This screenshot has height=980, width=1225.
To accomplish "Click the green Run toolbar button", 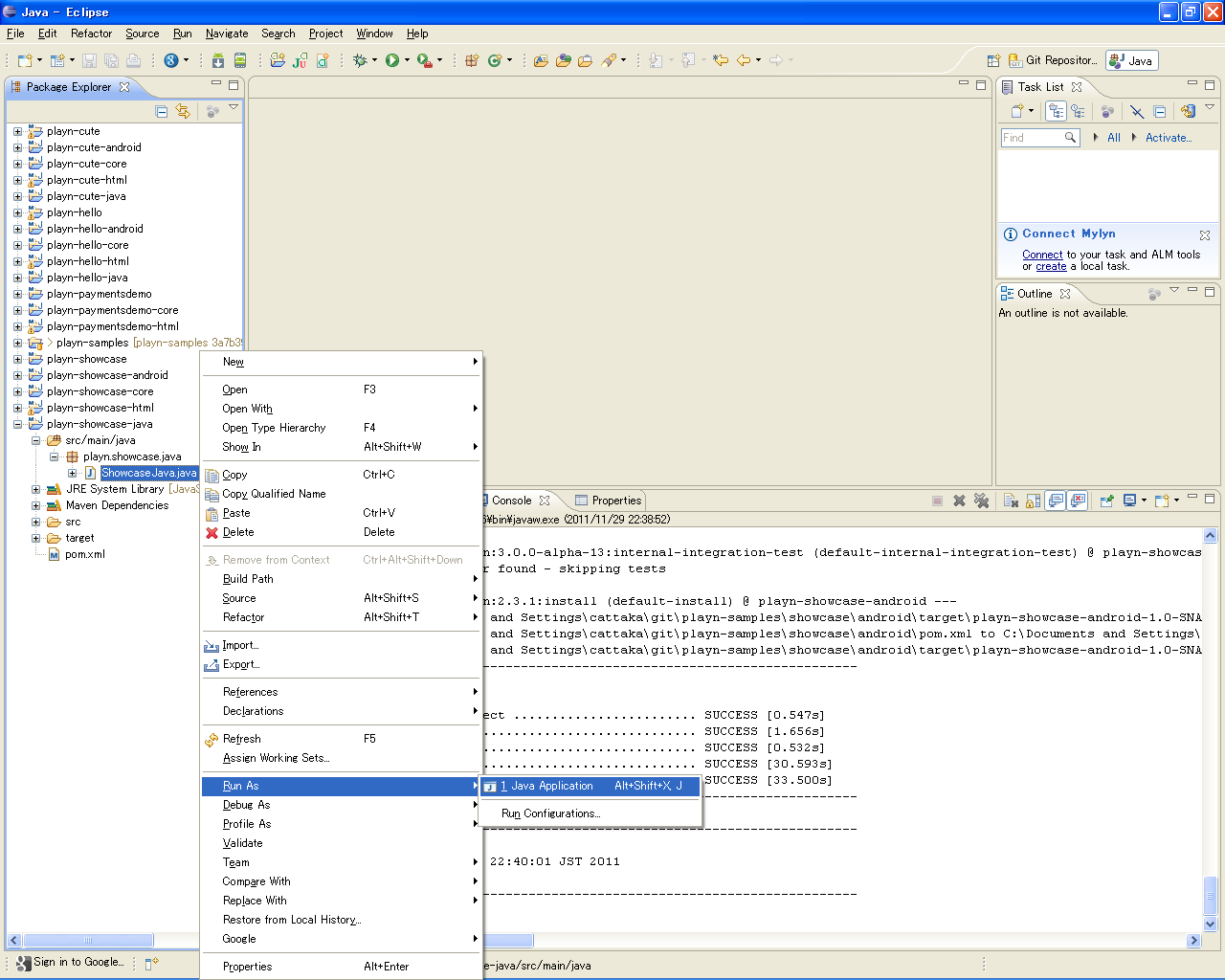I will pos(392,60).
